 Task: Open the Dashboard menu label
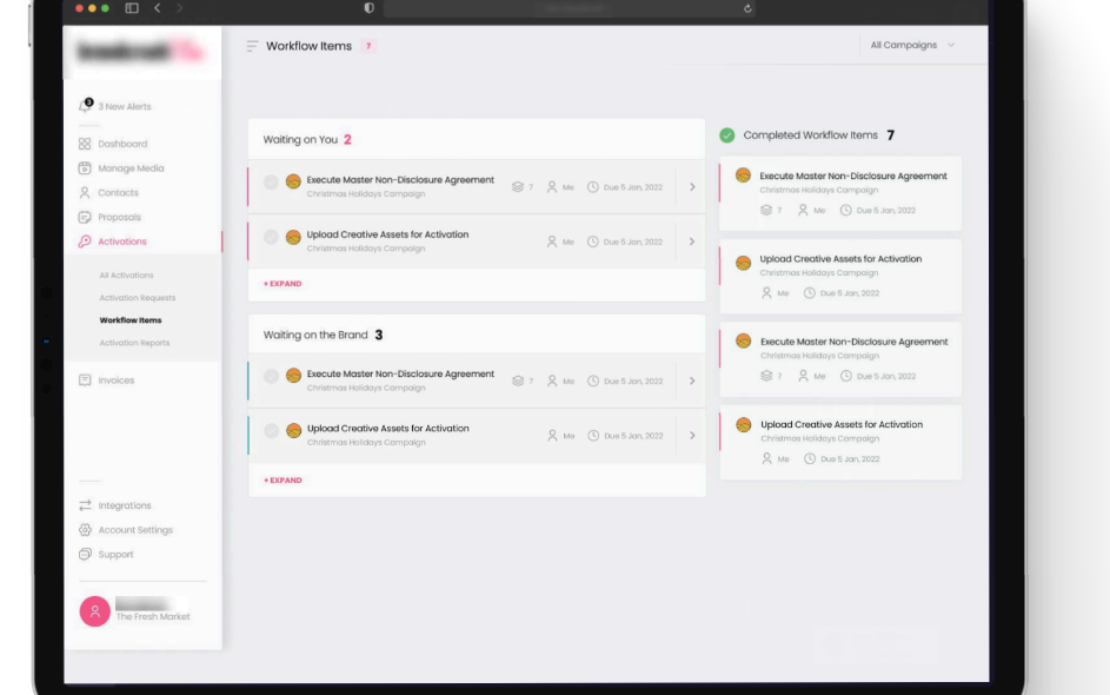pyautogui.click(x=122, y=144)
